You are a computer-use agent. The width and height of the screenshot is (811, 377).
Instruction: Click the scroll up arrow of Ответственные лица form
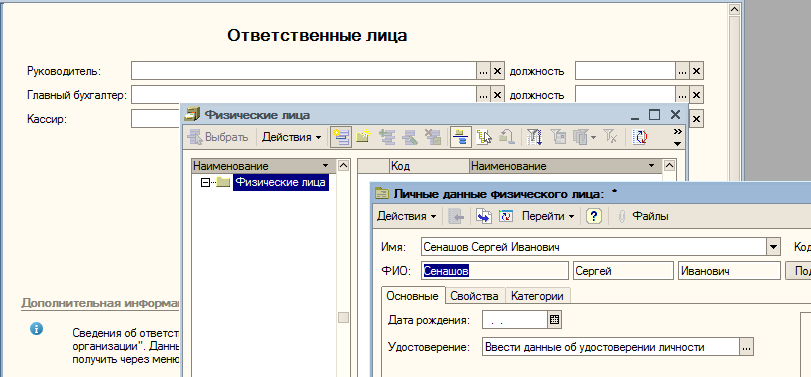point(734,9)
